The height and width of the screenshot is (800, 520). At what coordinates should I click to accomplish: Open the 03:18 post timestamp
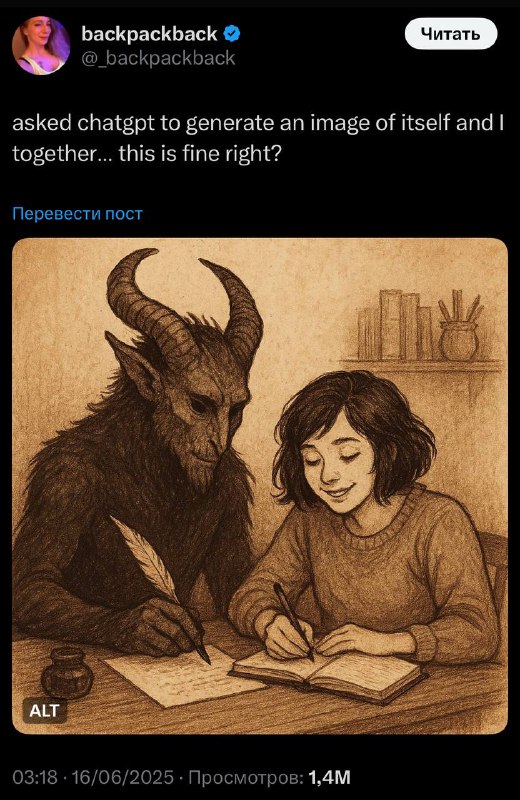(35, 778)
